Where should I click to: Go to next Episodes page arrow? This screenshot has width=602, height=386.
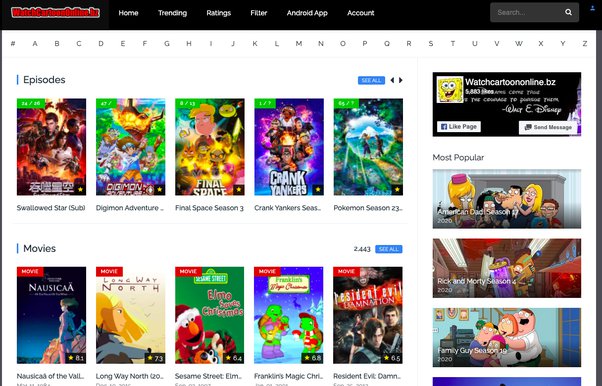(400, 80)
